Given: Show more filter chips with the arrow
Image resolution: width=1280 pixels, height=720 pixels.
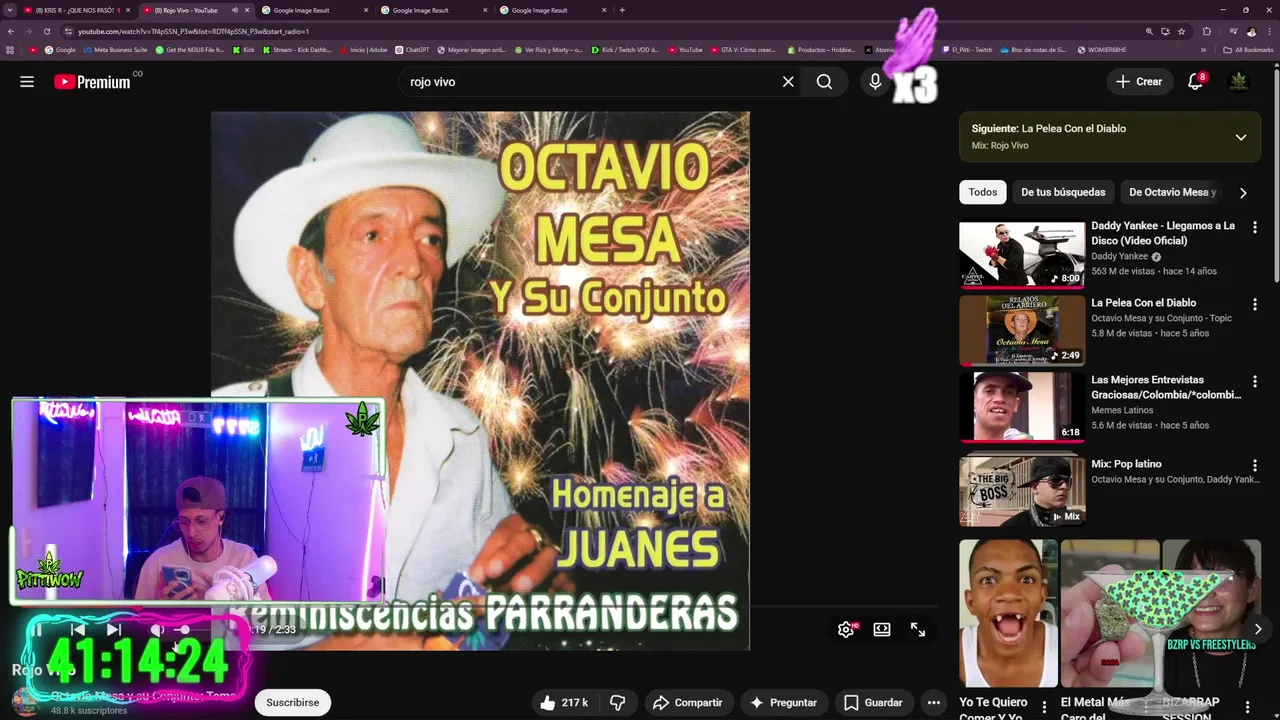Looking at the screenshot, I should tap(1243, 193).
